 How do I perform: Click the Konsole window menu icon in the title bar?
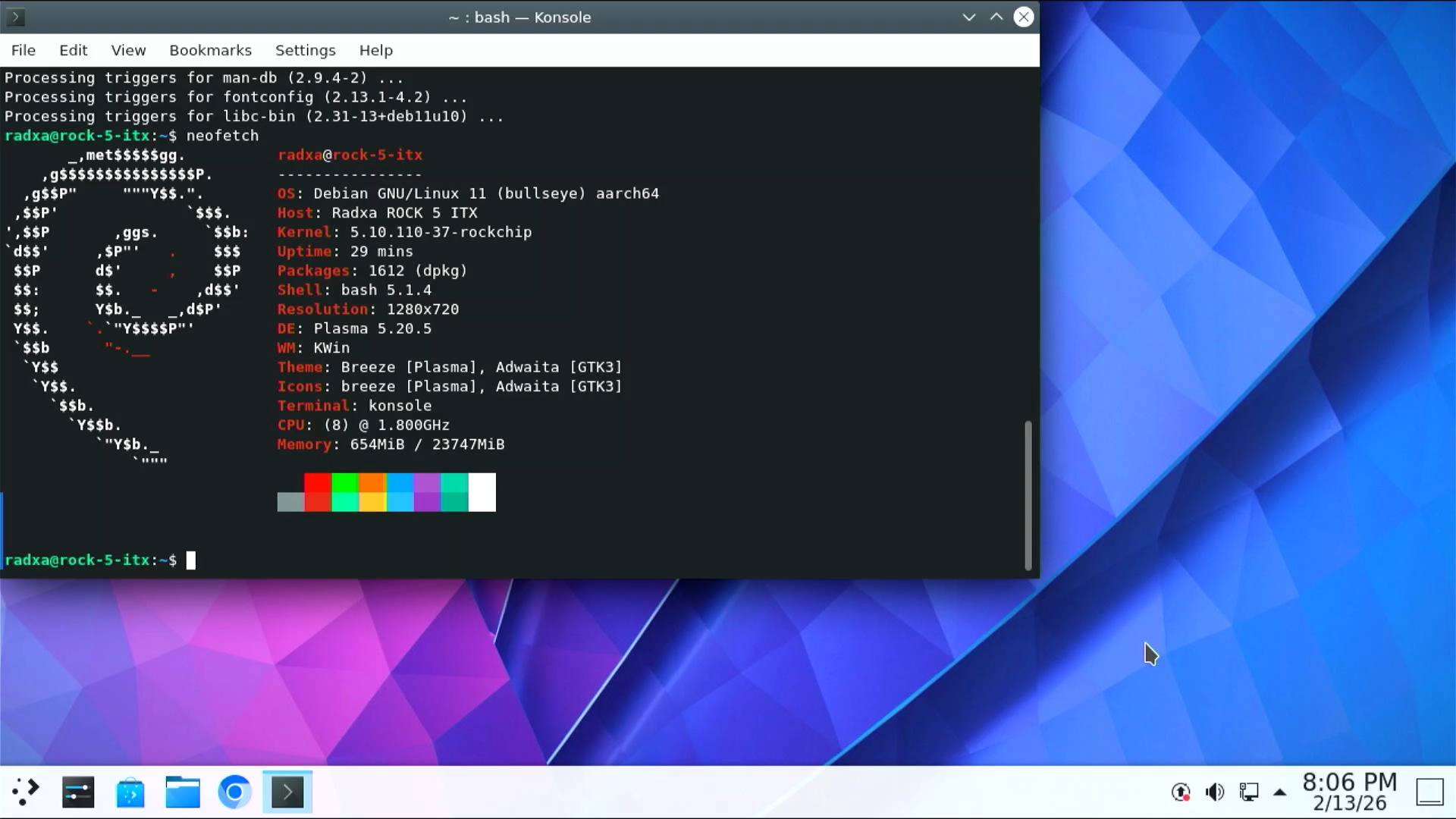(x=15, y=17)
